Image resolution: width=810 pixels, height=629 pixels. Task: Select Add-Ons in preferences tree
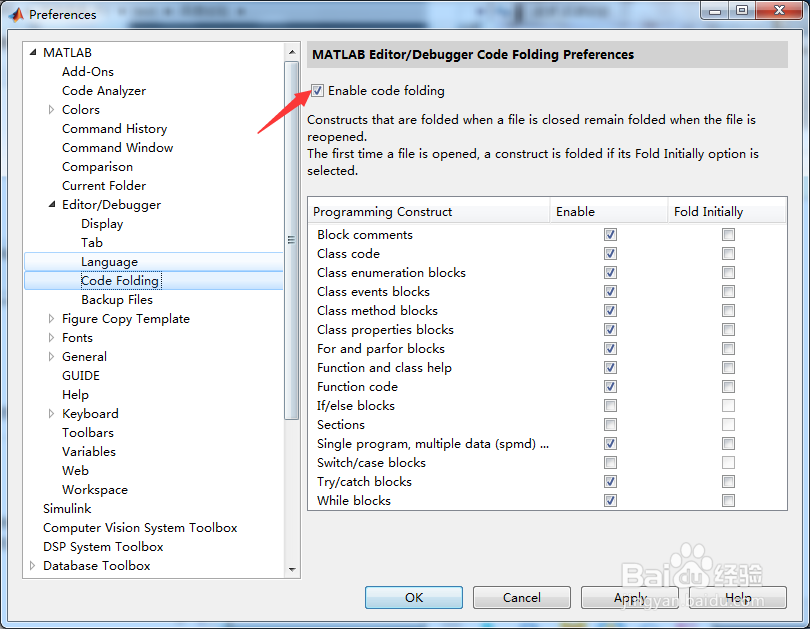88,72
